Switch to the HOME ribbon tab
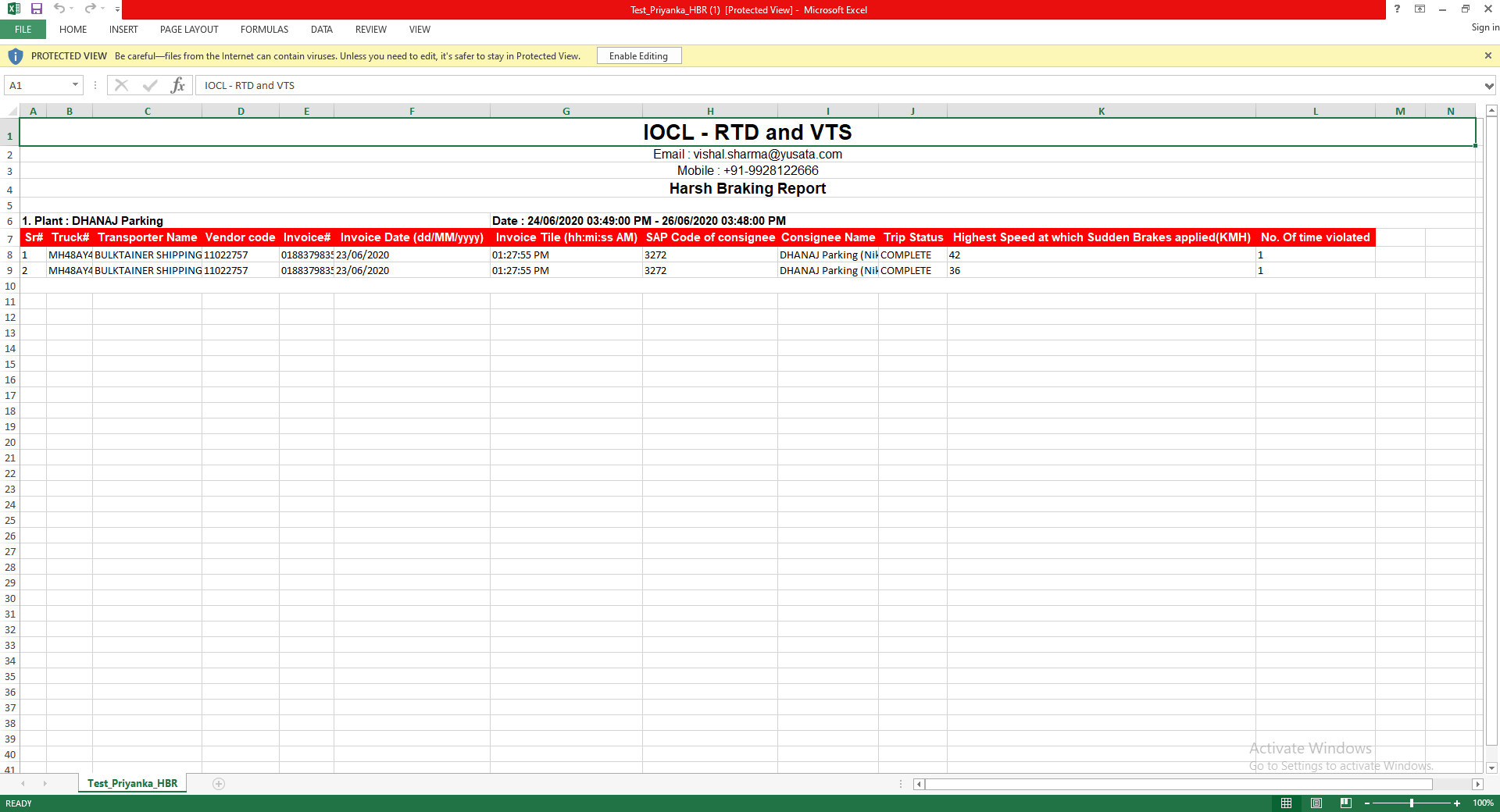Viewport: 1500px width, 812px height. (x=73, y=30)
